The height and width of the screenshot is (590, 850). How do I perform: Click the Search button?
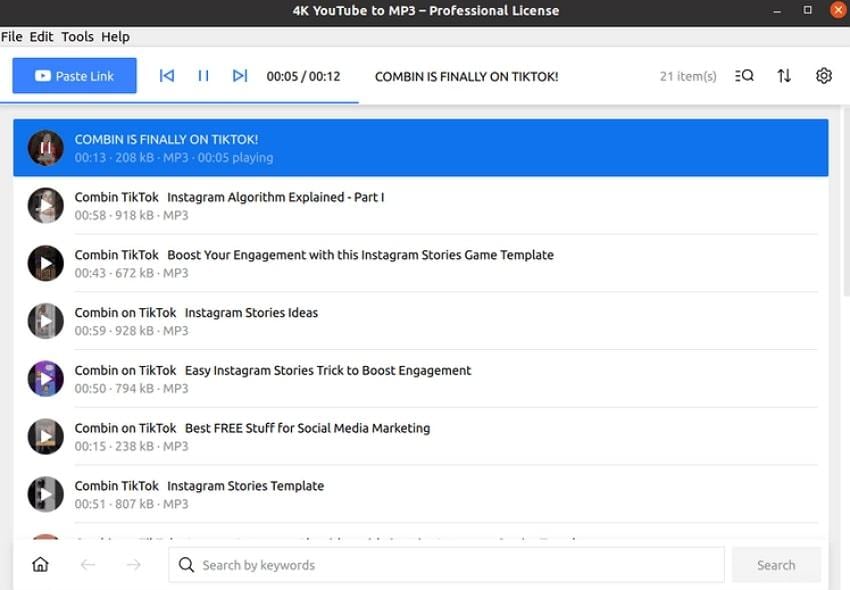[776, 565]
